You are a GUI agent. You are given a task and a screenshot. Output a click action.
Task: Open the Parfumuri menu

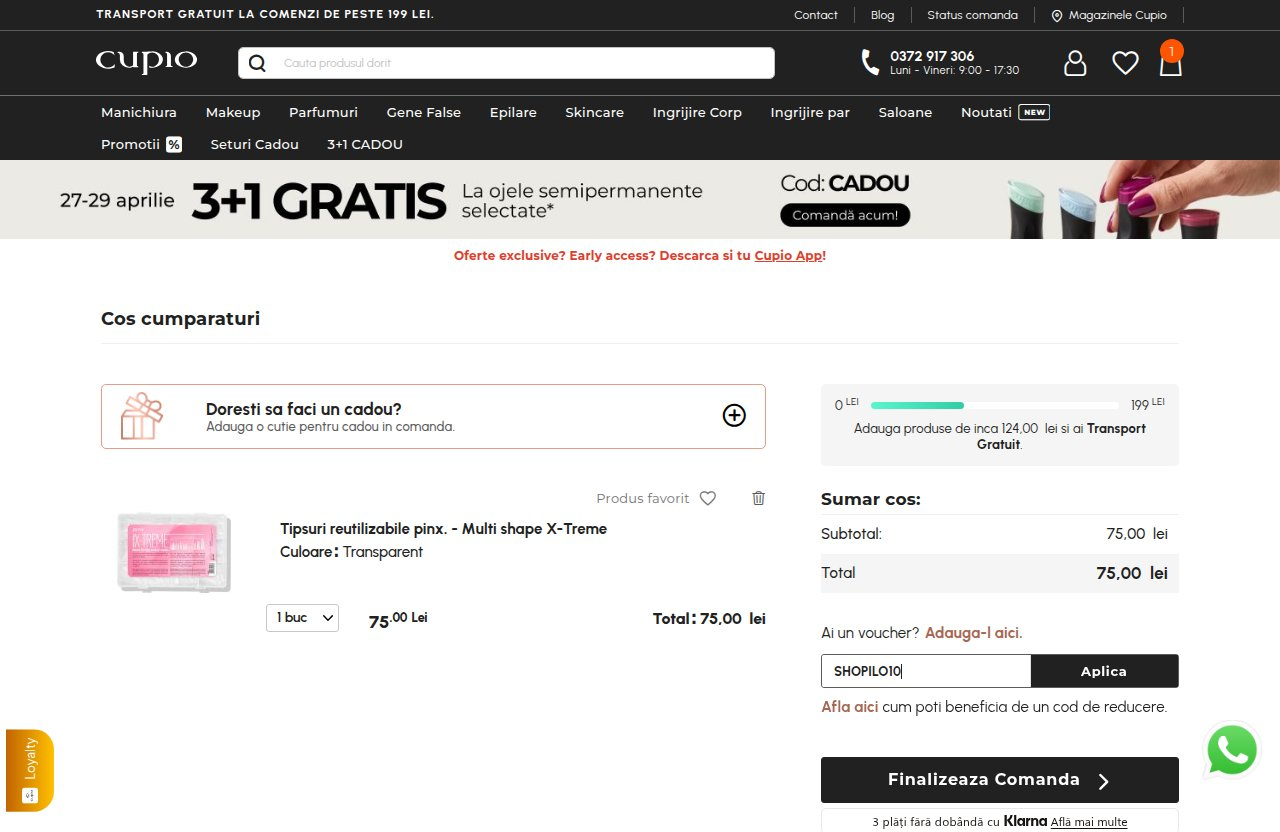(323, 112)
